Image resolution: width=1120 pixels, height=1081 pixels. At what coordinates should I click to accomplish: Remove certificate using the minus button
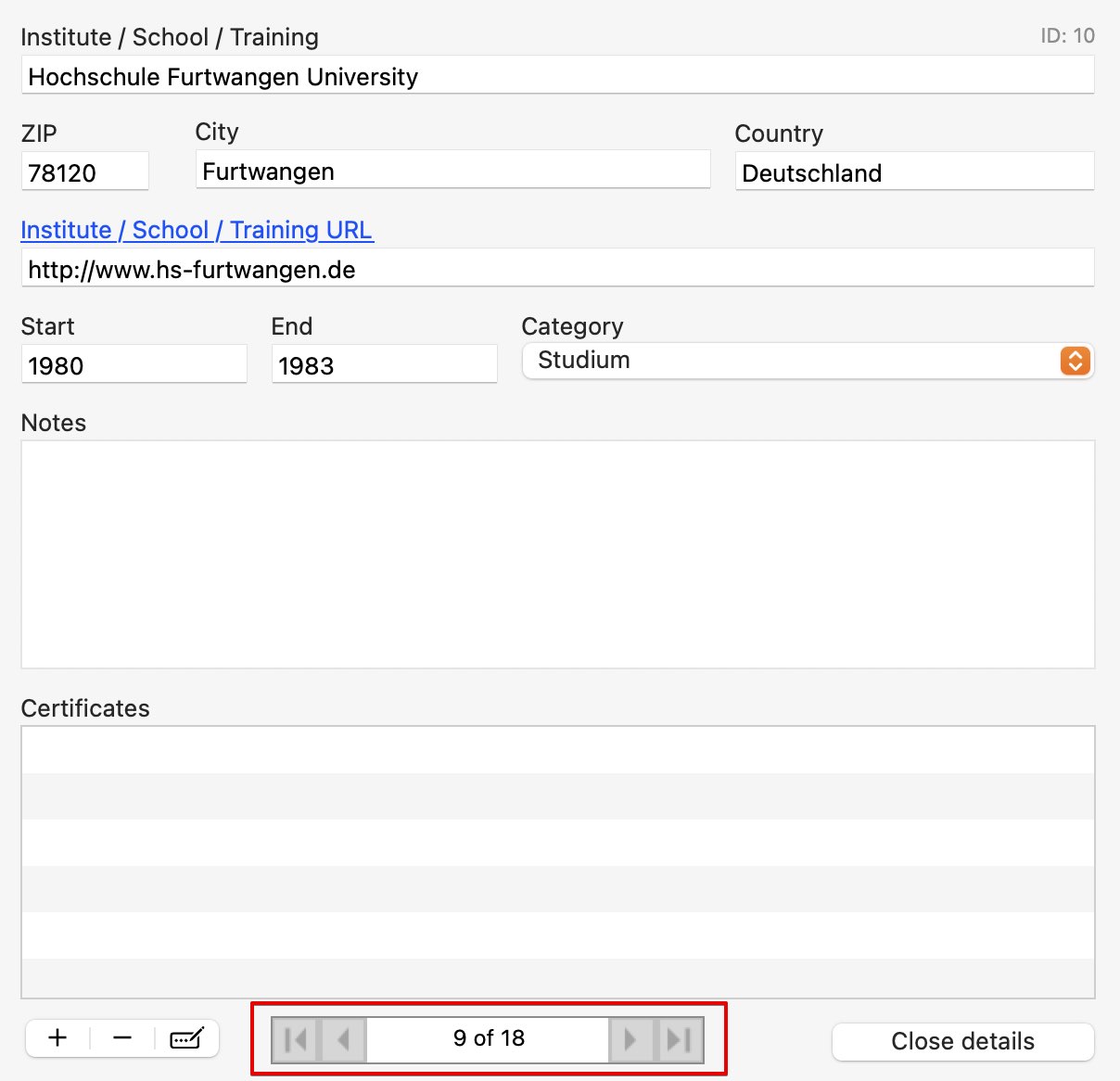pos(122,1038)
